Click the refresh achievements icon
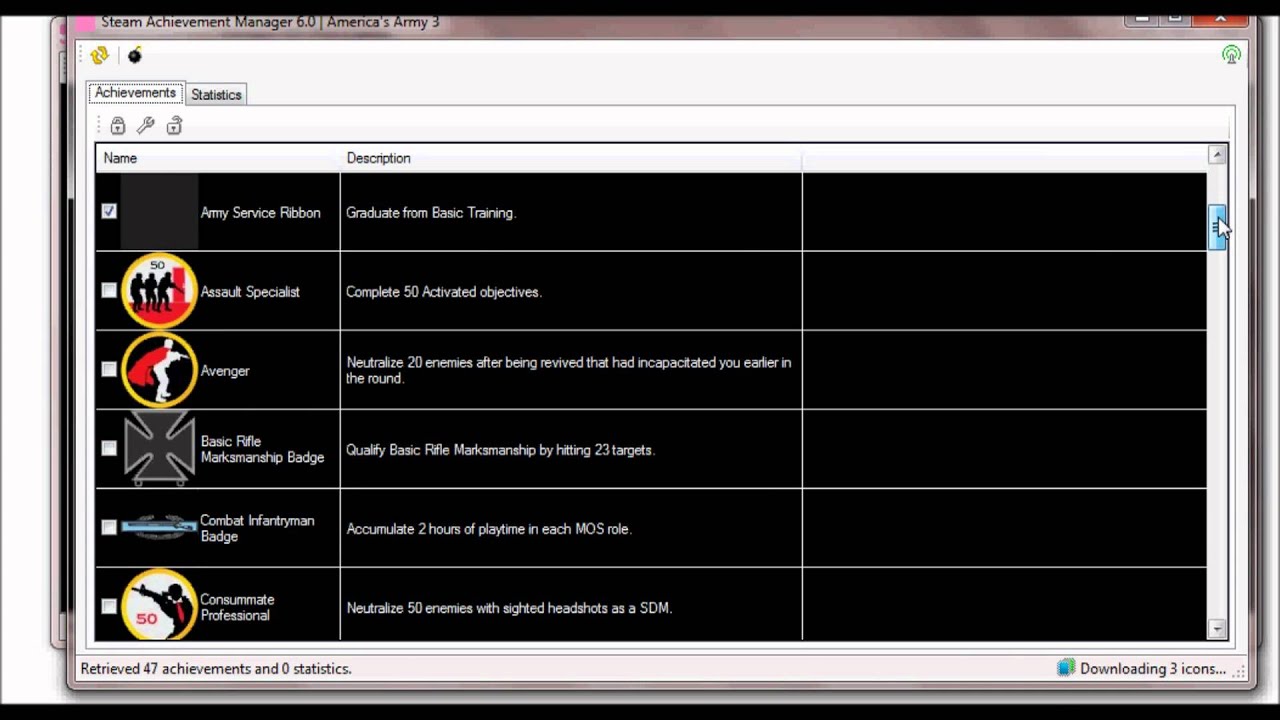 click(x=99, y=56)
